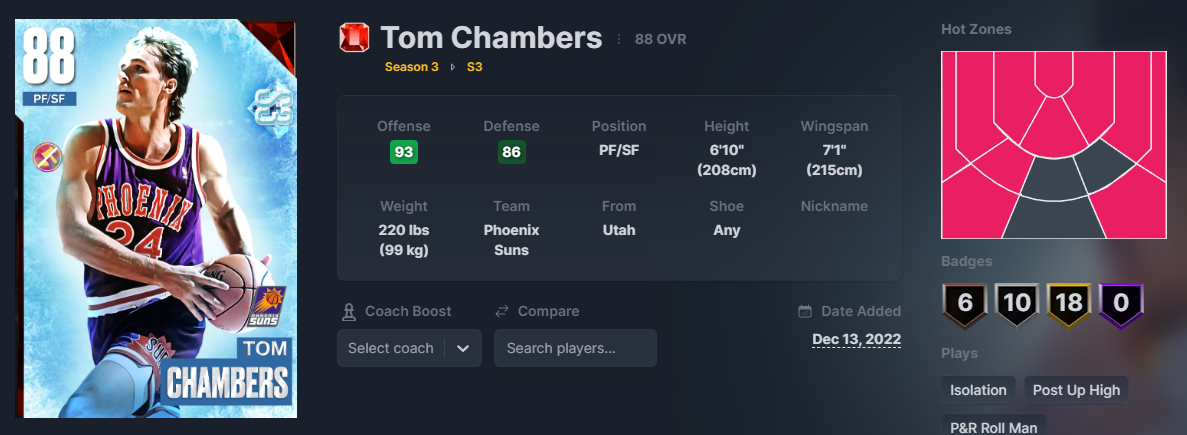Click the black badge icon showing 6
The width and height of the screenshot is (1187, 435).
pyautogui.click(x=964, y=303)
